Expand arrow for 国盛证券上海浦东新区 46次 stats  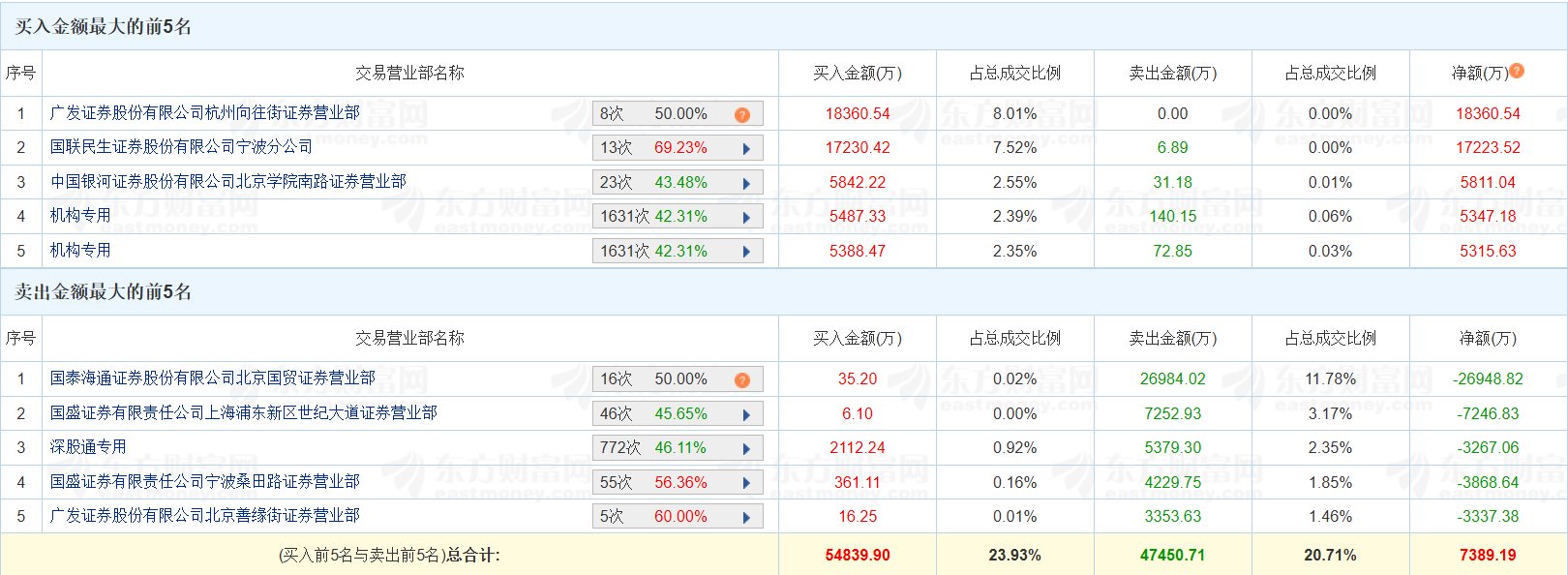click(746, 414)
